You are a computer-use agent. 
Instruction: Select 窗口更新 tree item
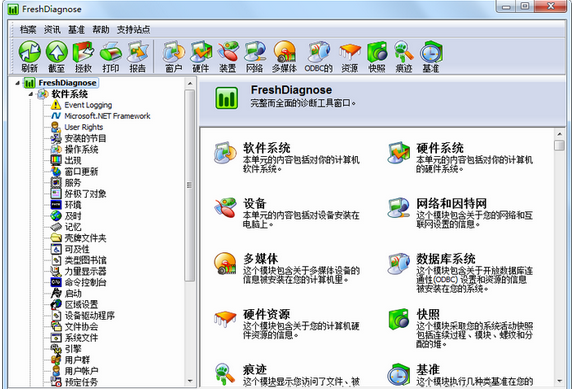pyautogui.click(x=81, y=172)
